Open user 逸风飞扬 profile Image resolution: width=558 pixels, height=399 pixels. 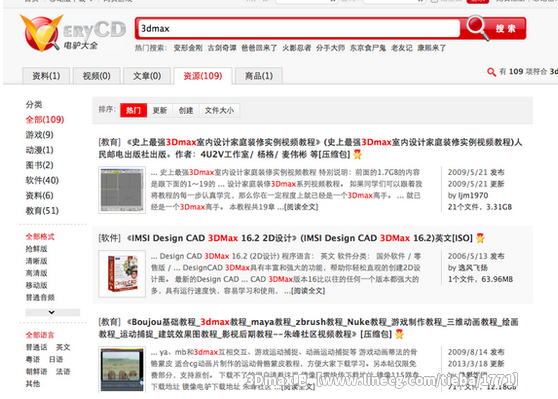(472, 268)
